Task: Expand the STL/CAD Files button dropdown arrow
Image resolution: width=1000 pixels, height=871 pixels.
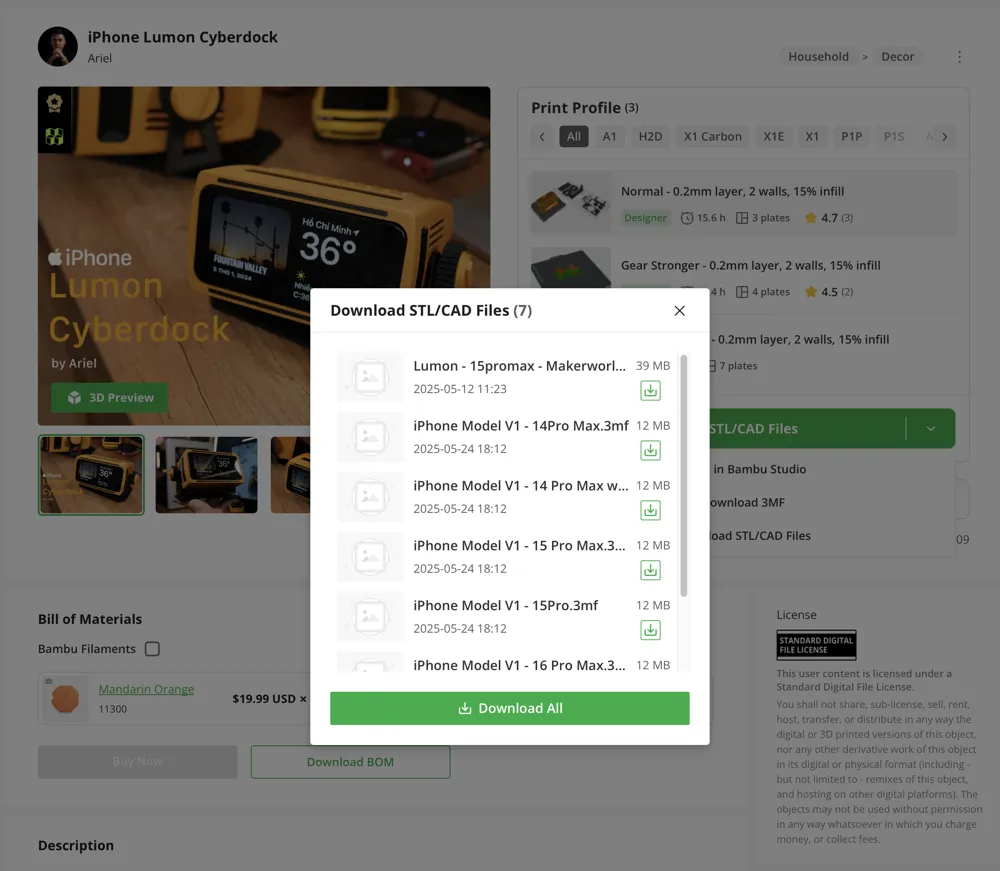Action: tap(930, 428)
